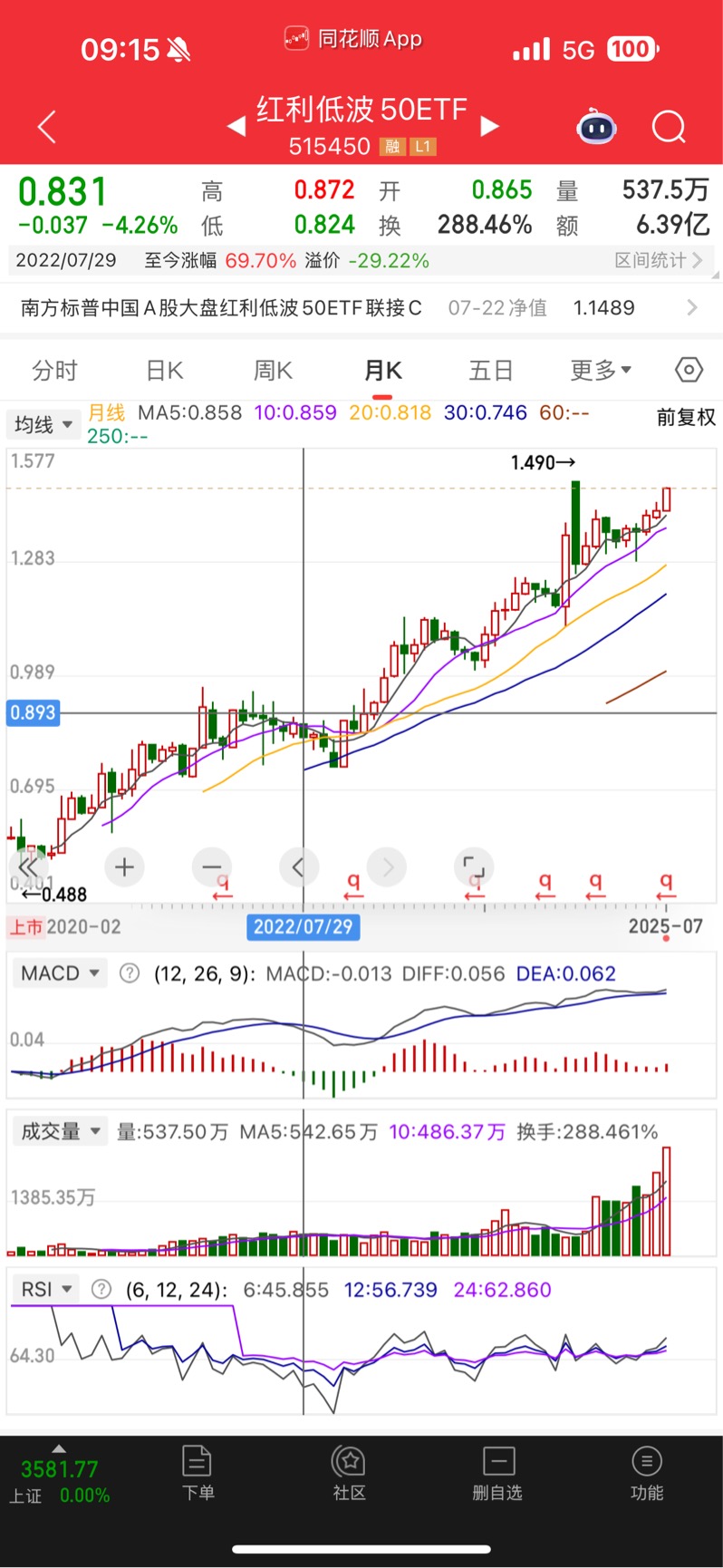Select the 月K tab

[382, 371]
